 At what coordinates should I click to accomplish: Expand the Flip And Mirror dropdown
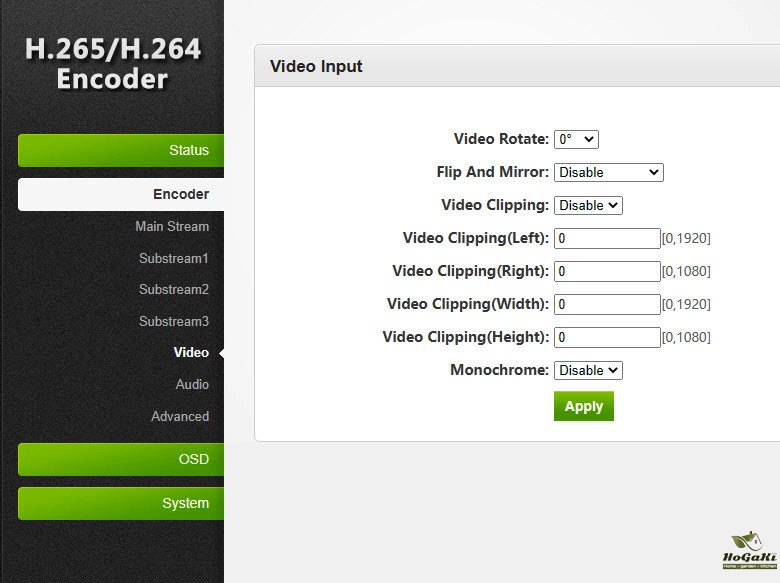click(608, 172)
